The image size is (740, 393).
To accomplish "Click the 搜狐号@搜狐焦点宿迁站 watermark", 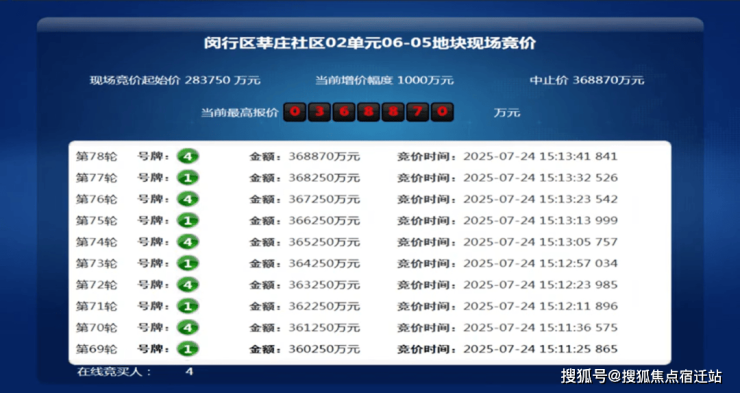I will [x=641, y=376].
